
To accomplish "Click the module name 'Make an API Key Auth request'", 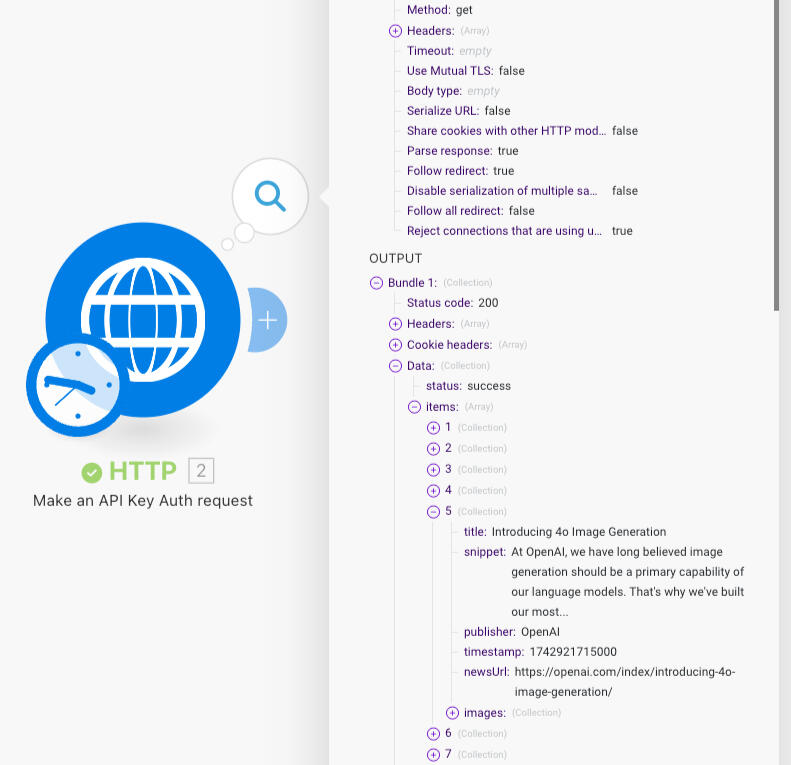I will [143, 500].
